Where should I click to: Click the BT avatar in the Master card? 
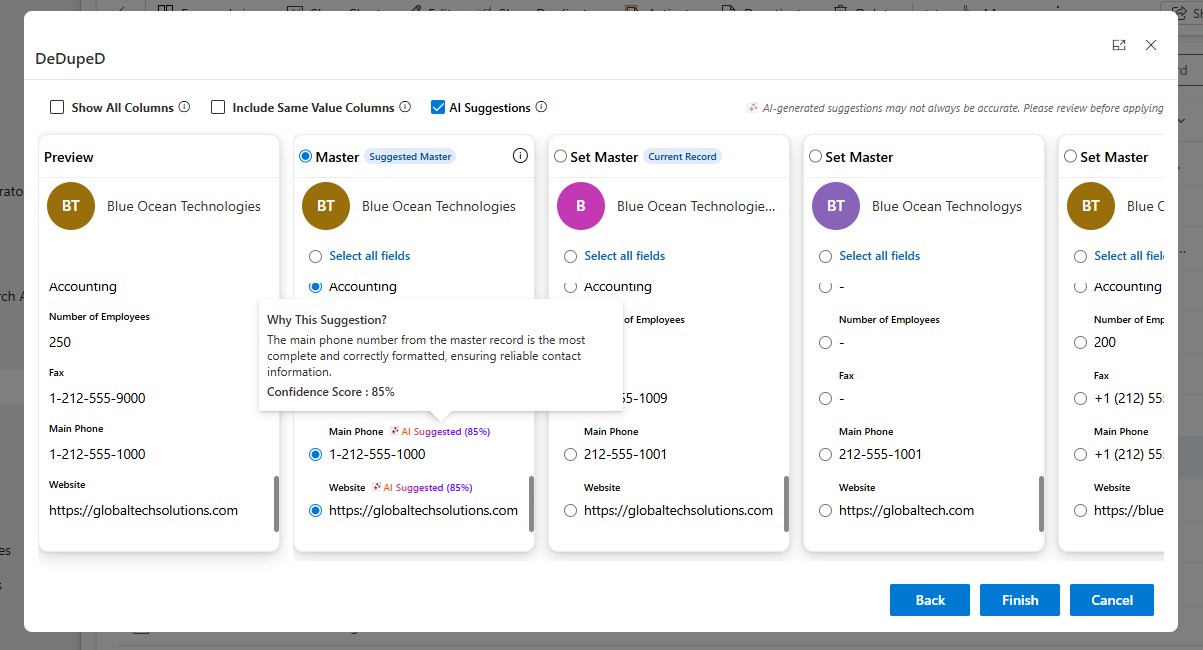pyautogui.click(x=326, y=206)
